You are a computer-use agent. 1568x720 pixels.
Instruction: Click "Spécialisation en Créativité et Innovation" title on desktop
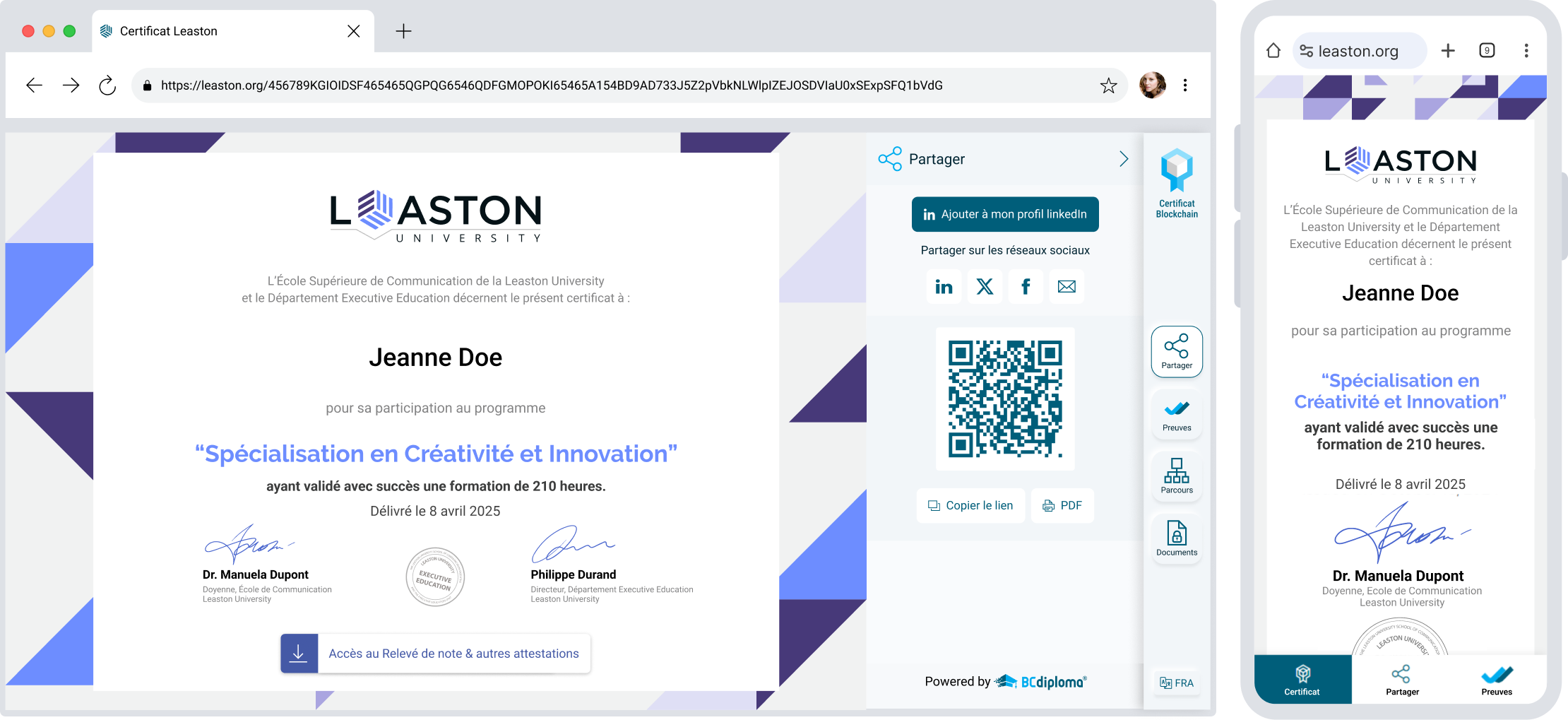tap(436, 454)
